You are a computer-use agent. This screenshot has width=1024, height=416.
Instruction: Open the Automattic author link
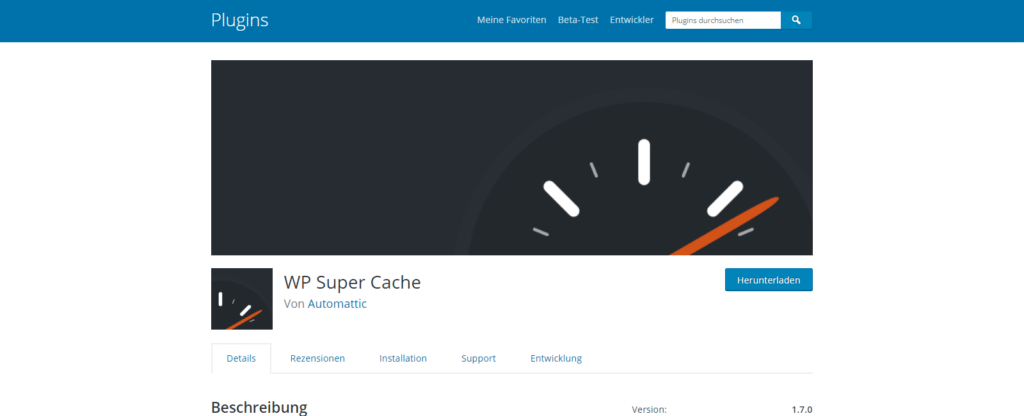pos(337,304)
